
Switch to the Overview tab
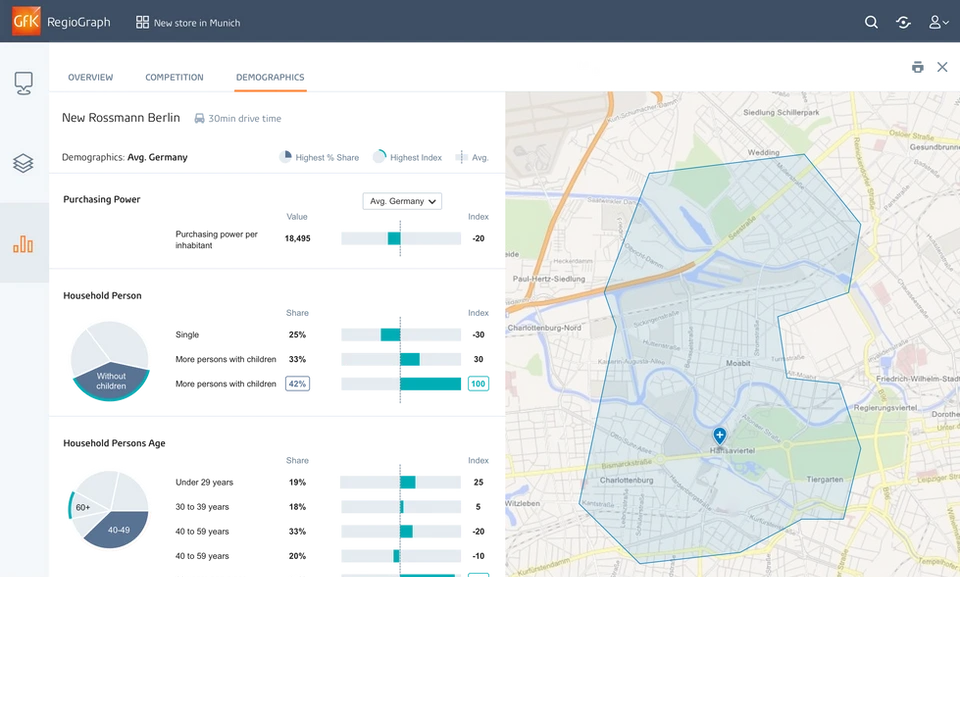(91, 77)
